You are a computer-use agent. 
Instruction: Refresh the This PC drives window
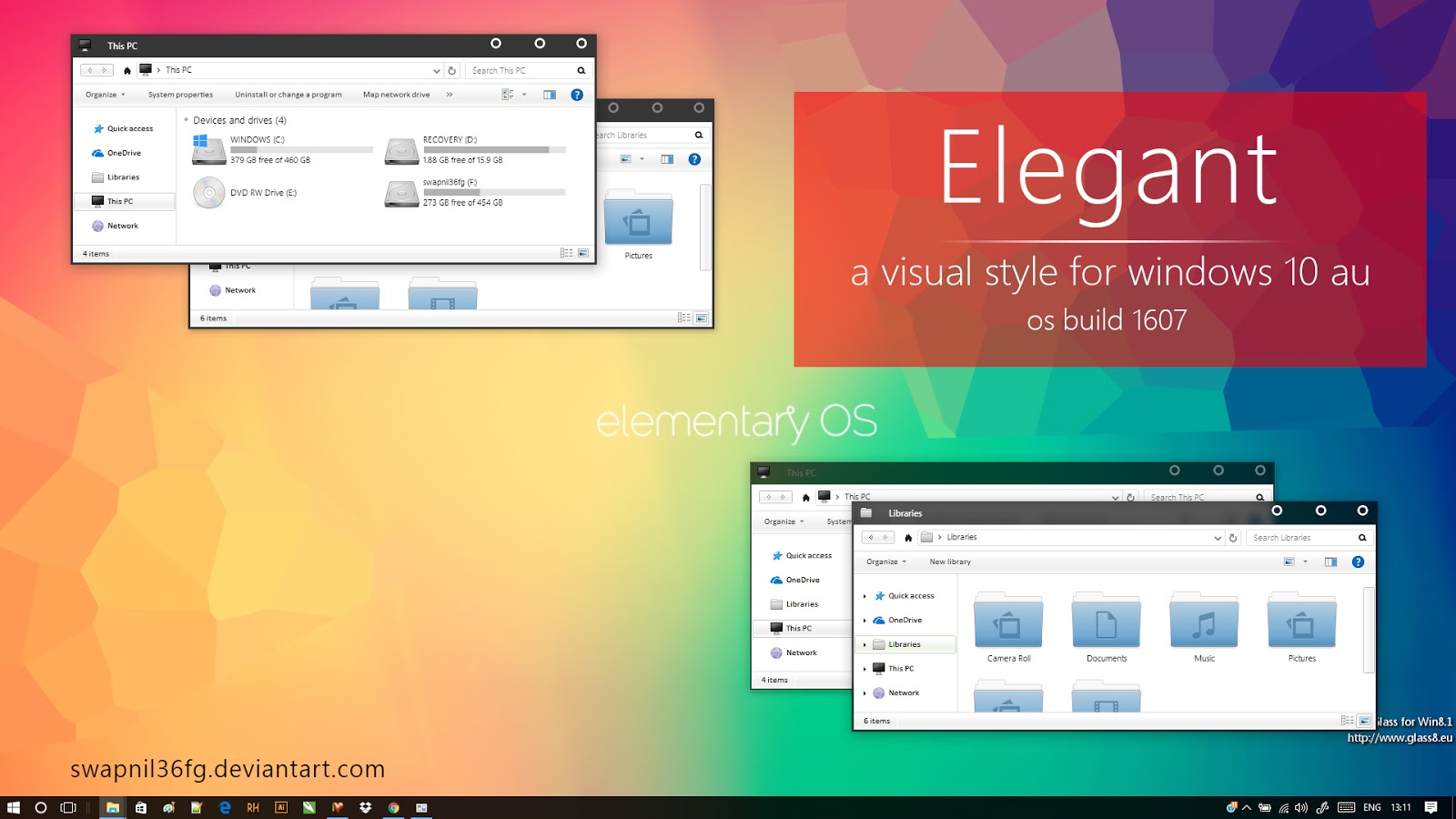(451, 70)
